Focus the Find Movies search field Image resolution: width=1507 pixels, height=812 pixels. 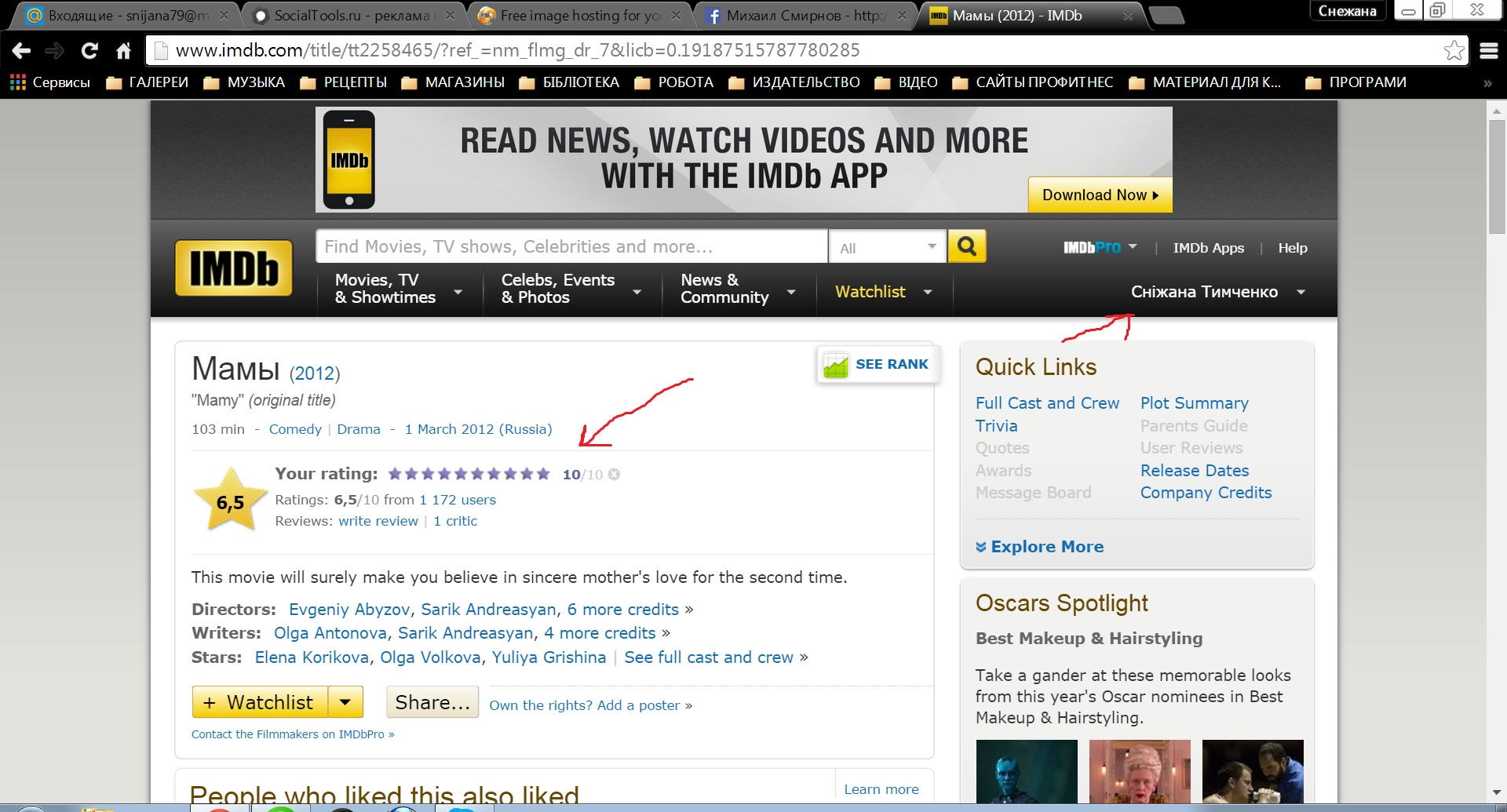coord(571,246)
